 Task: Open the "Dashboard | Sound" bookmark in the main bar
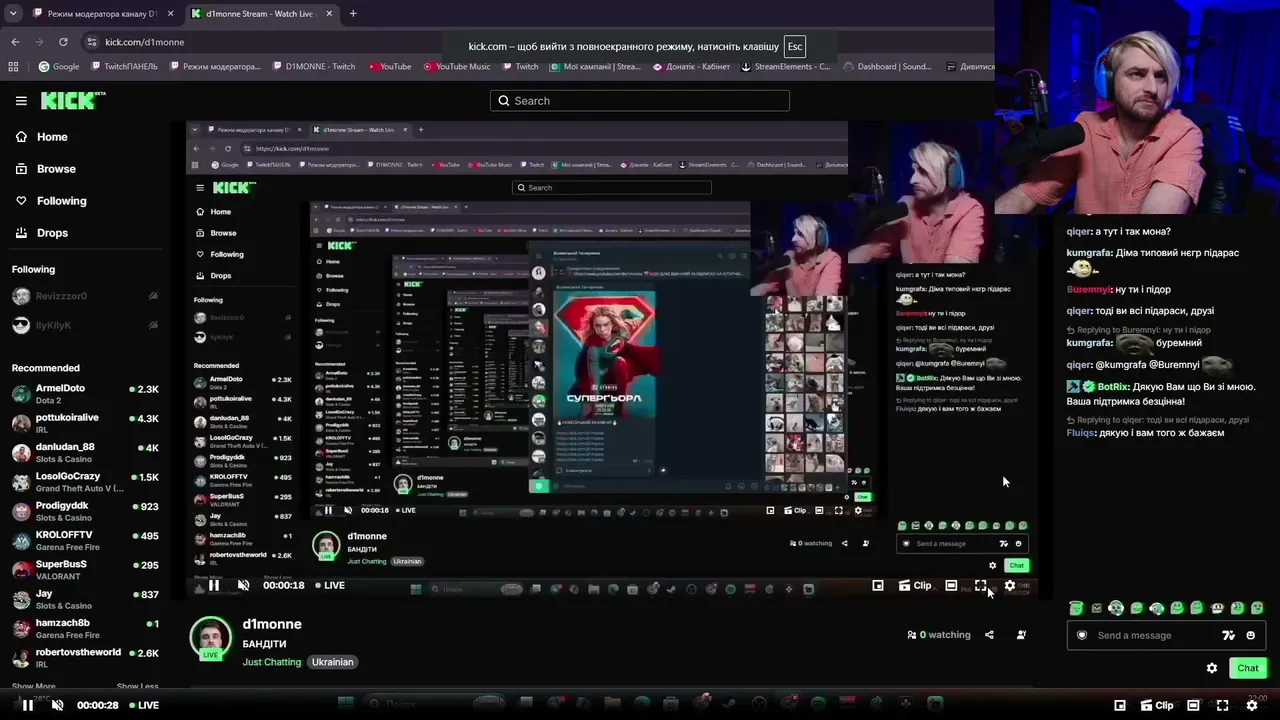click(x=887, y=67)
